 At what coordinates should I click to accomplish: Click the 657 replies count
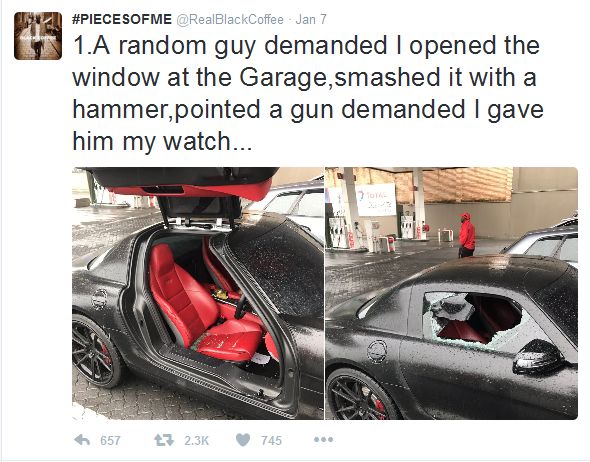coord(110,440)
